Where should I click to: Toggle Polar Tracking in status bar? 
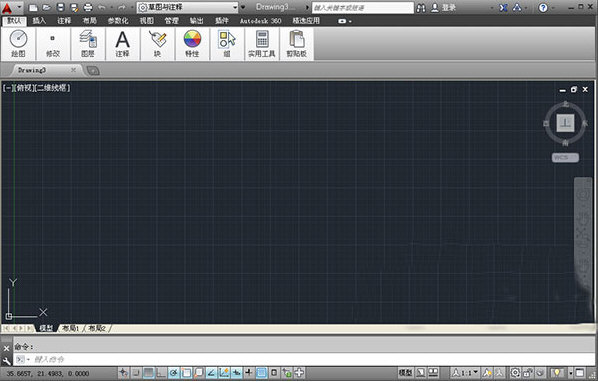174,373
